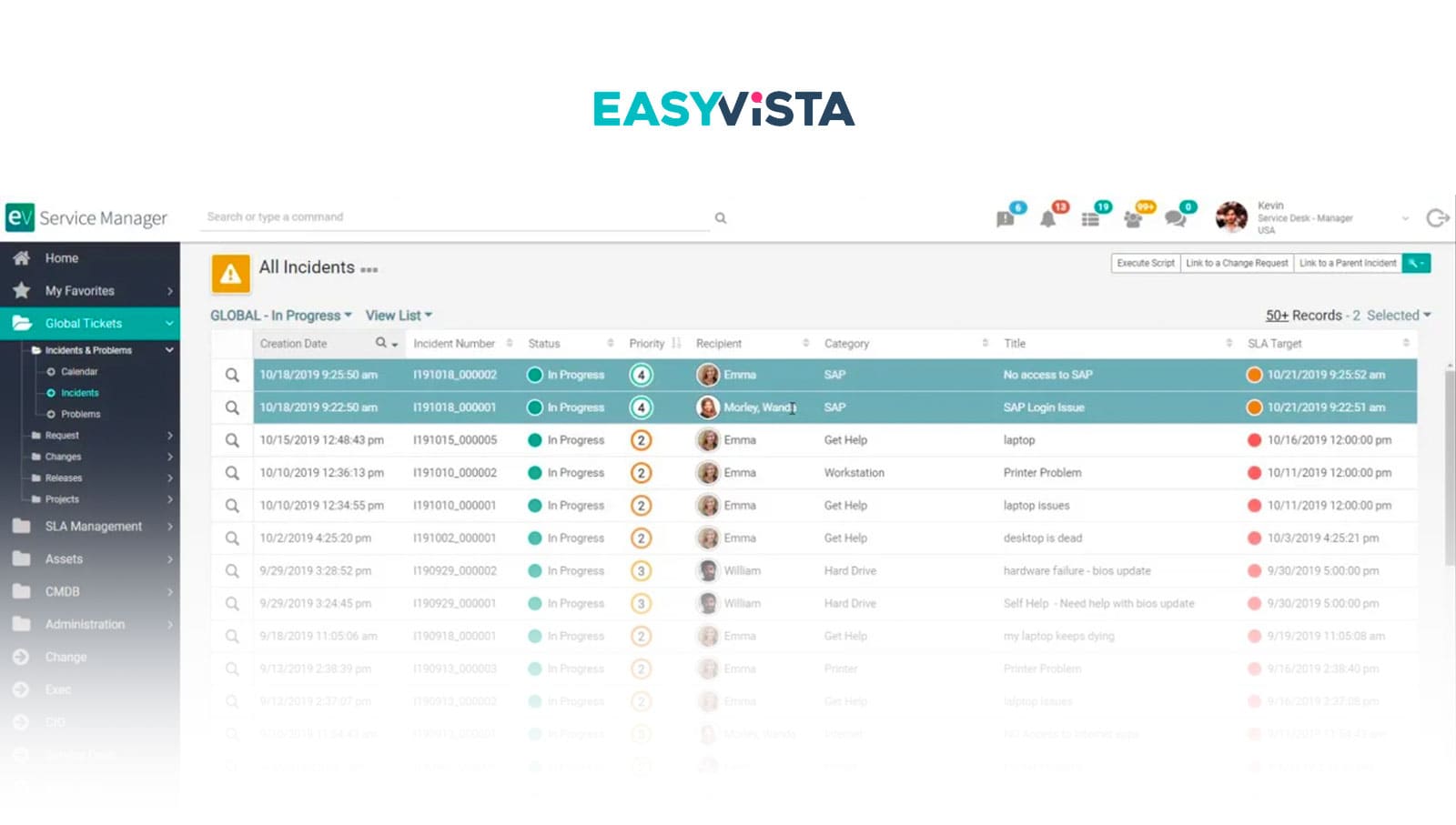Click Link to a Parent Incident

(1347, 263)
